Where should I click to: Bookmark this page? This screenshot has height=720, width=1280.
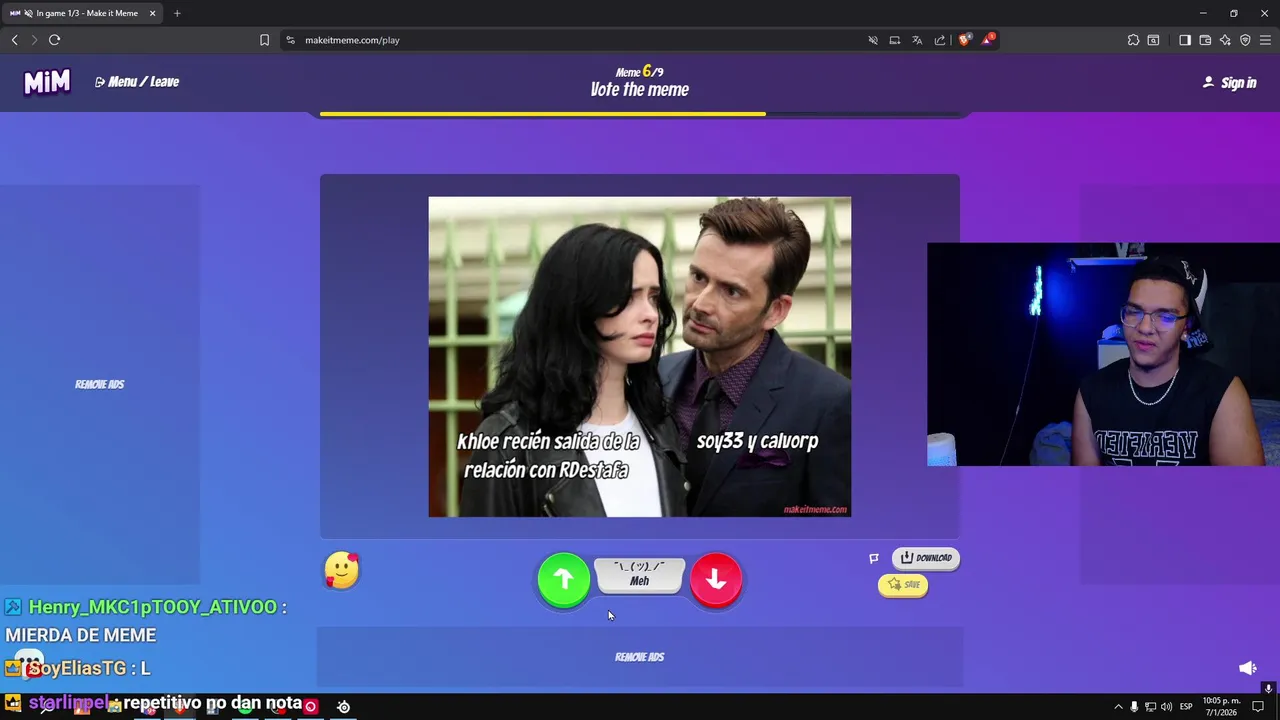(x=264, y=40)
